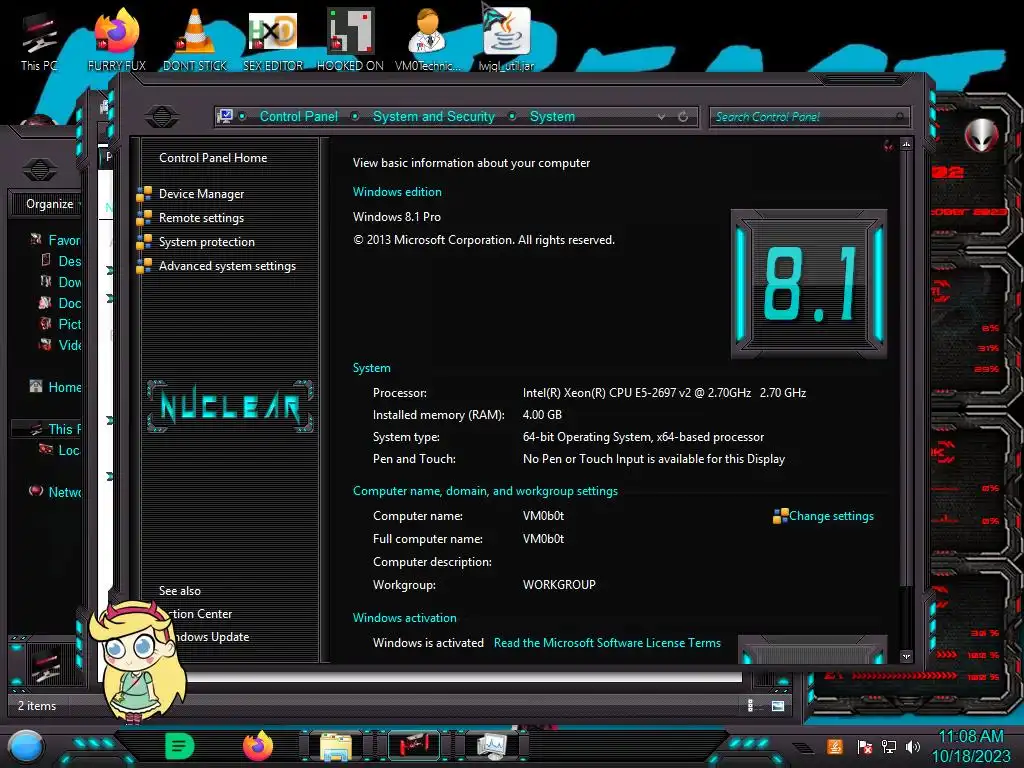The height and width of the screenshot is (768, 1024).
Task: Open This PC desktop icon
Action: tap(39, 40)
